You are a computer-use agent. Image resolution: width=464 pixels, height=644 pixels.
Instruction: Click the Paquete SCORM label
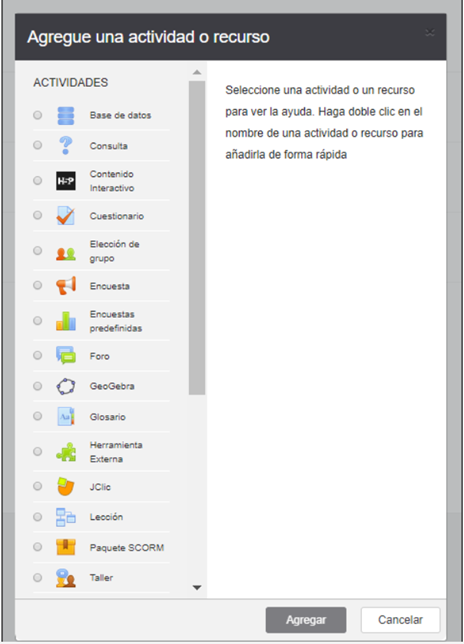[127, 547]
